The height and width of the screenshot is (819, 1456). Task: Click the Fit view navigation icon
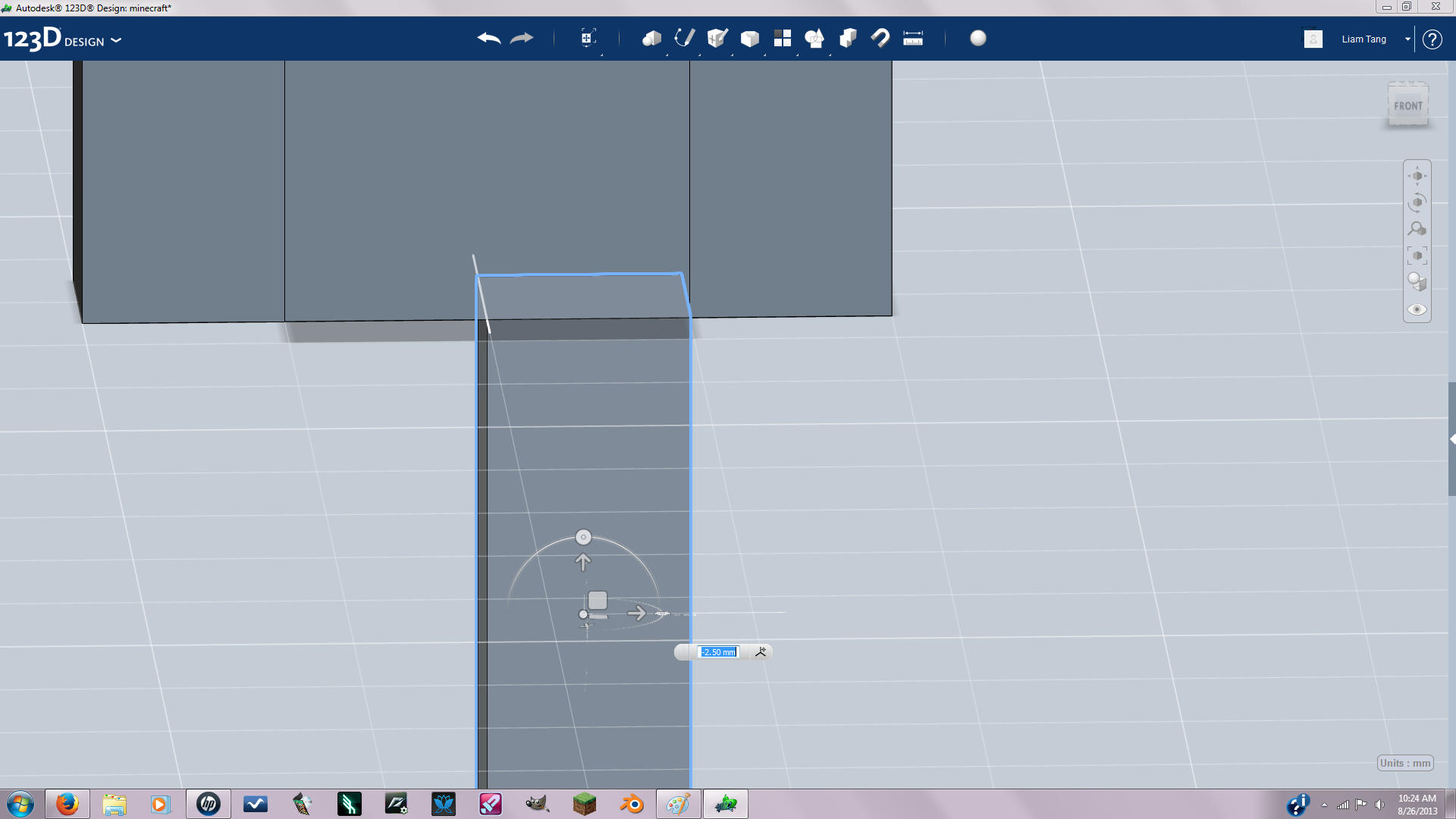[x=1417, y=256]
